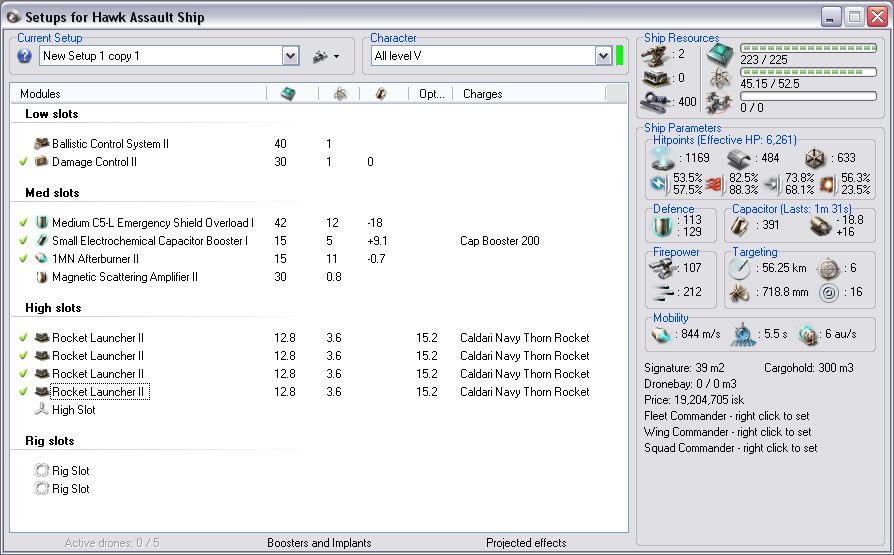Open the Projected effects panel
894x555 pixels.
526,542
